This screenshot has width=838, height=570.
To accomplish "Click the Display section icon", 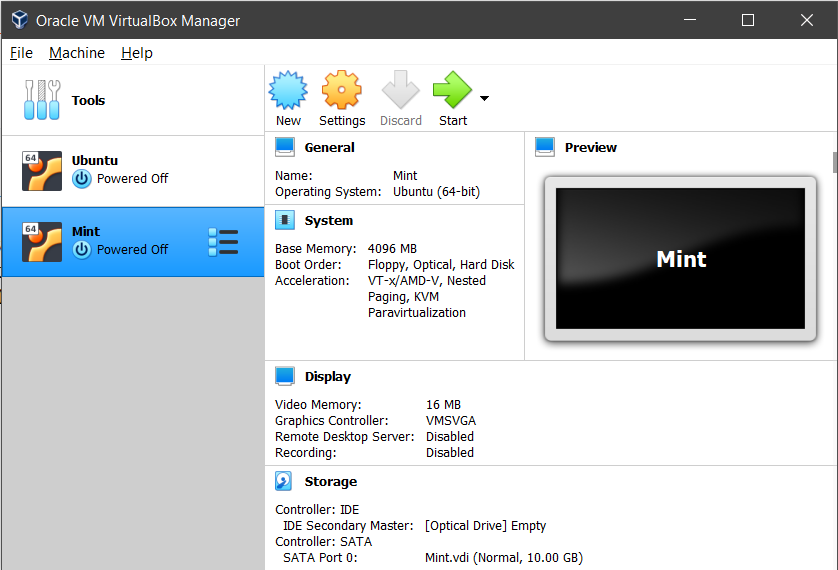I will (x=285, y=376).
